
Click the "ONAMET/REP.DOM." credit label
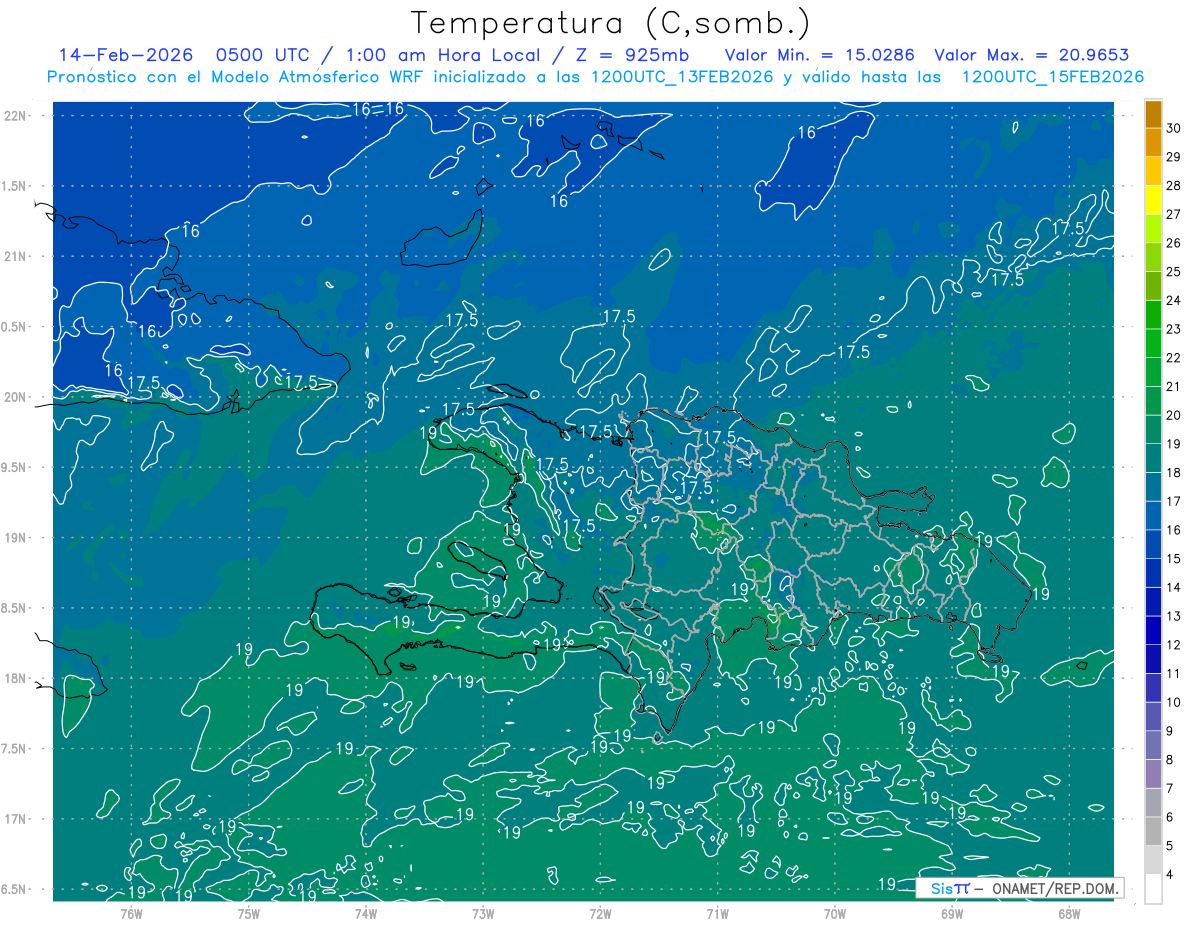(x=1055, y=888)
